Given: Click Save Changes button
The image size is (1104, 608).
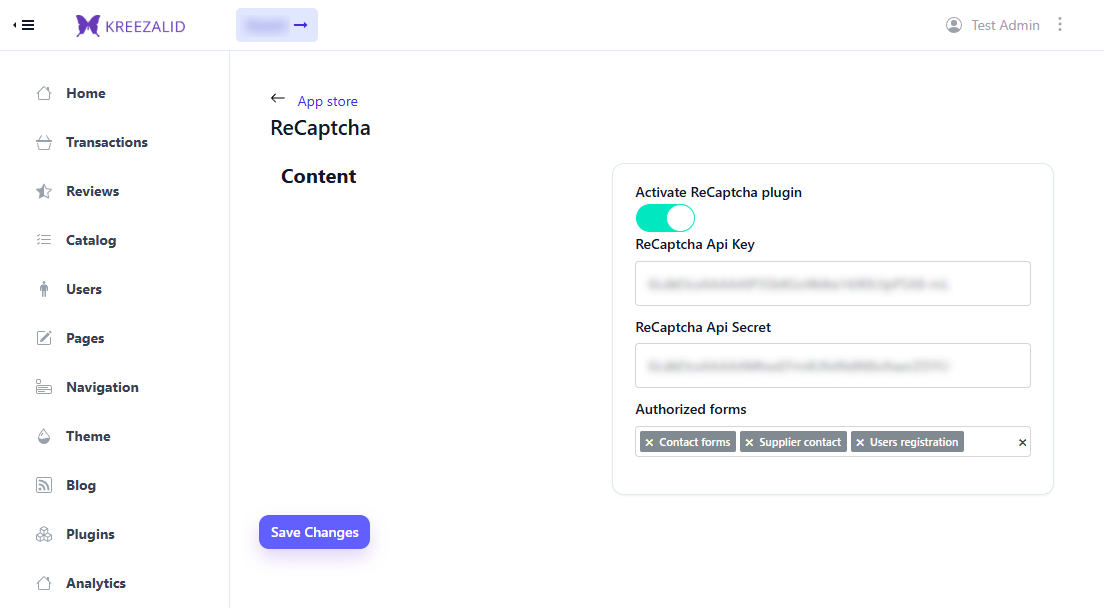Looking at the screenshot, I should tap(314, 532).
